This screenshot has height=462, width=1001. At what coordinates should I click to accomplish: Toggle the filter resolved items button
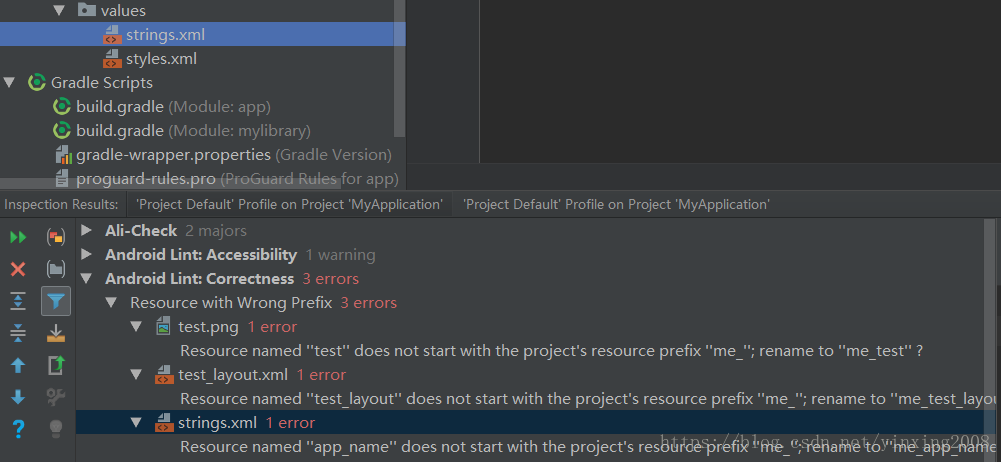click(x=56, y=301)
